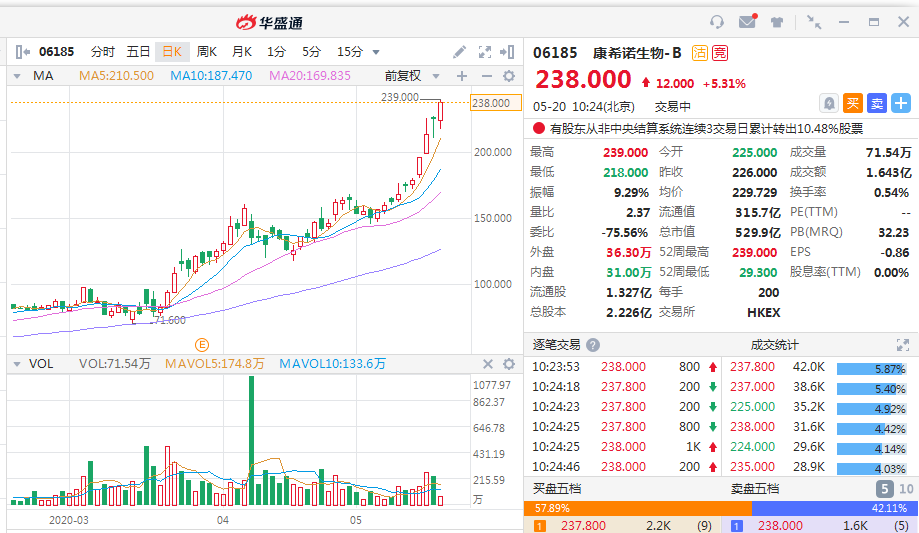Switch to 周K weekly chart
The height and width of the screenshot is (533, 919).
[x=207, y=52]
